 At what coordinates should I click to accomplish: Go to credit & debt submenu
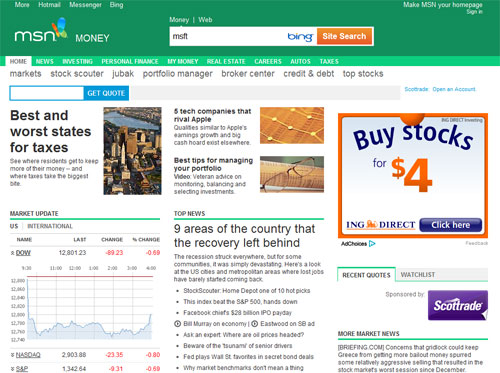[x=309, y=74]
